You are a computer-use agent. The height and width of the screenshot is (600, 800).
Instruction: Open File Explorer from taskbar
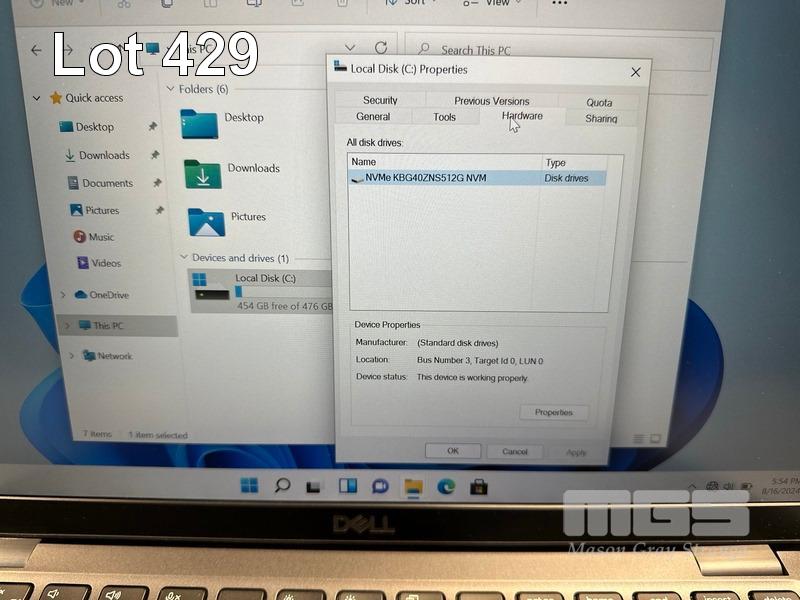[413, 486]
